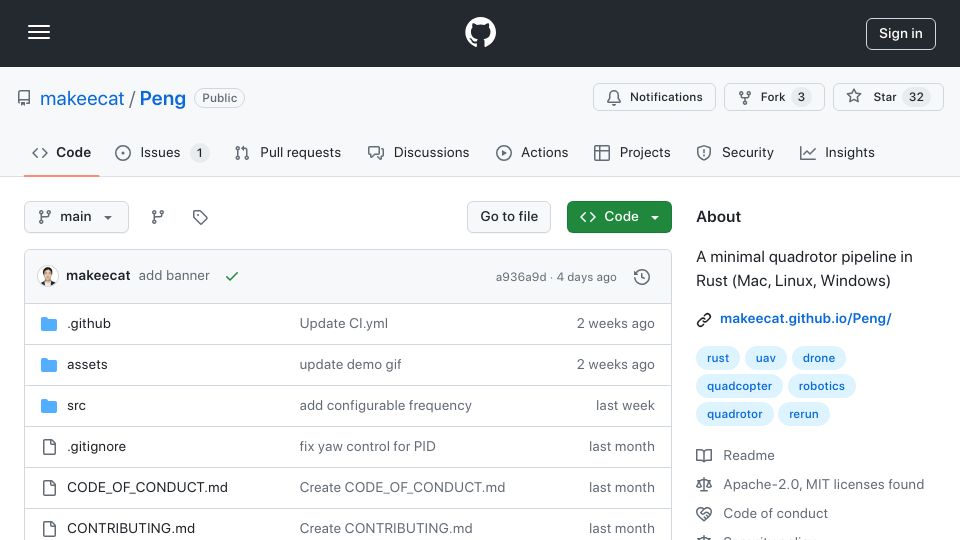Switch to the Issues tab
This screenshot has width=960, height=540.
click(162, 152)
